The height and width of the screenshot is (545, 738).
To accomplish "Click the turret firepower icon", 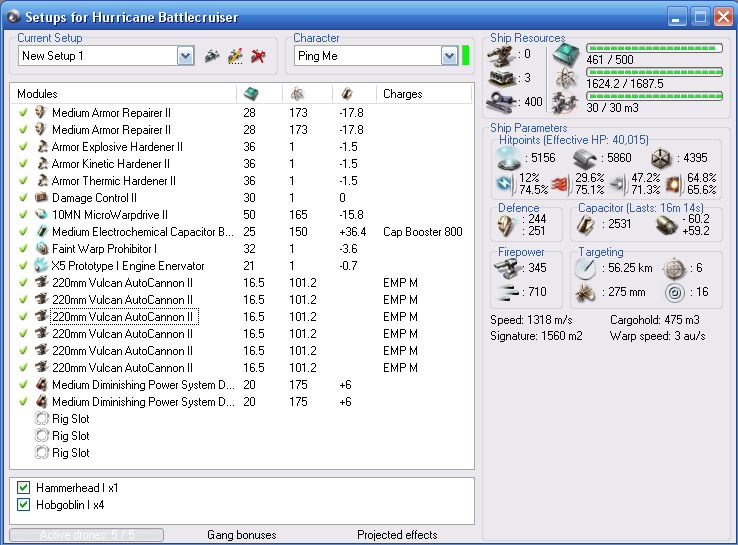I will coord(508,268).
